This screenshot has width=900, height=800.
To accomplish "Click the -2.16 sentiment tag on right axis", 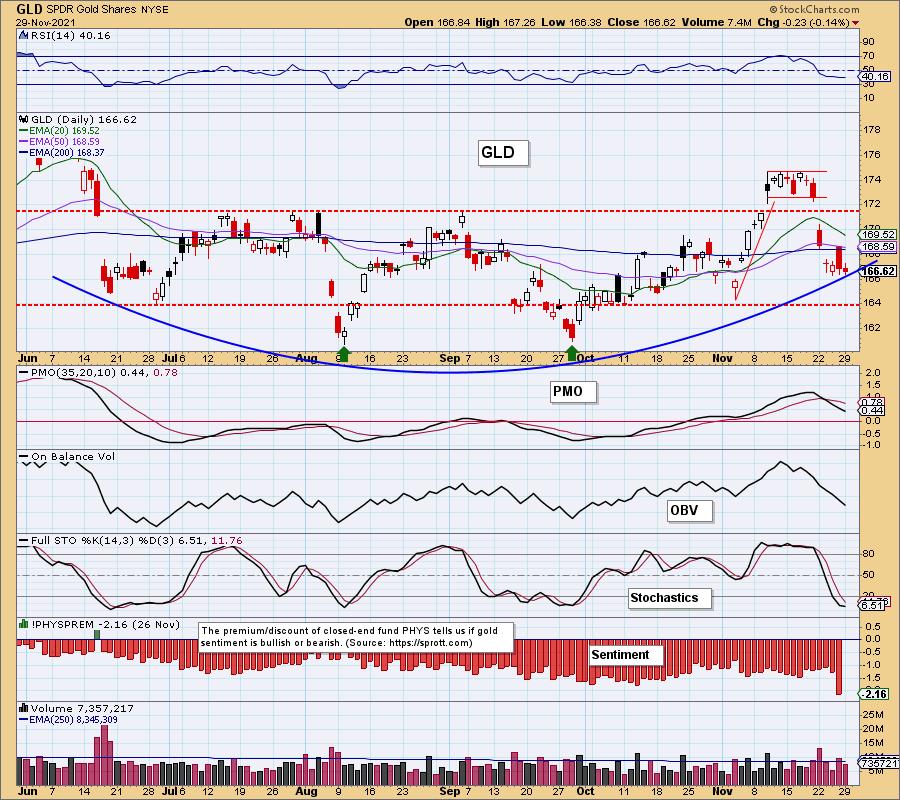I will pos(874,694).
